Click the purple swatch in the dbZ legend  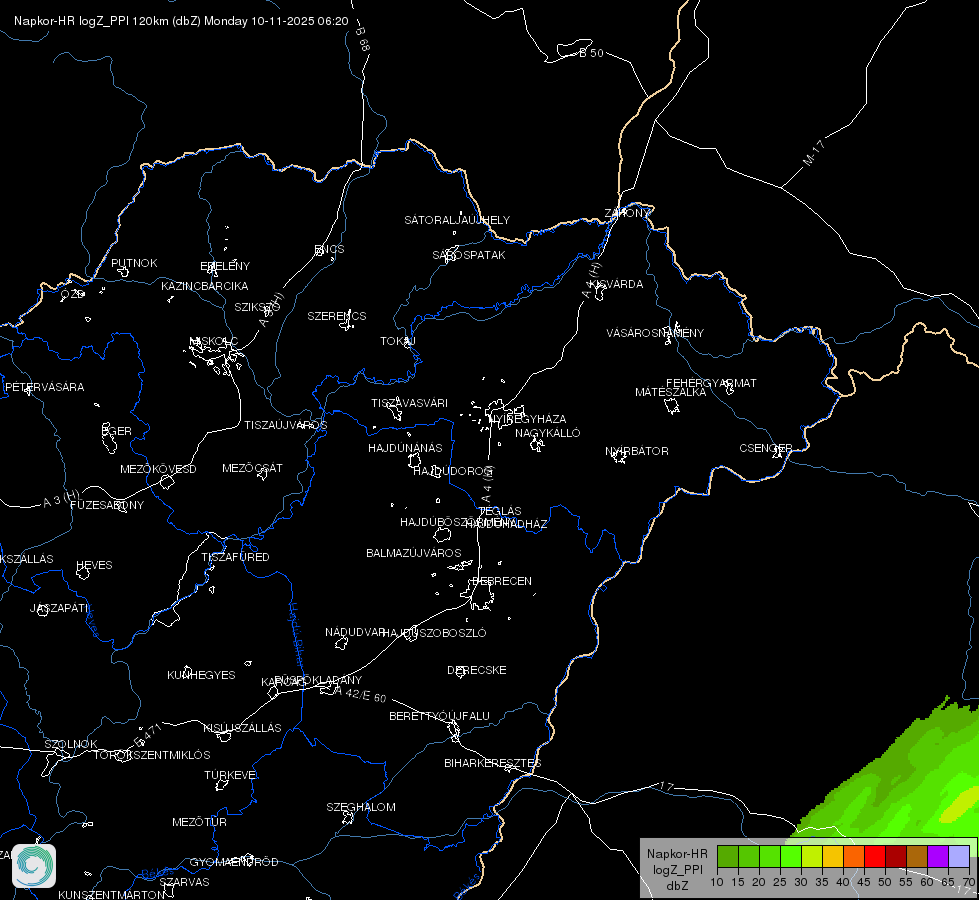click(938, 857)
